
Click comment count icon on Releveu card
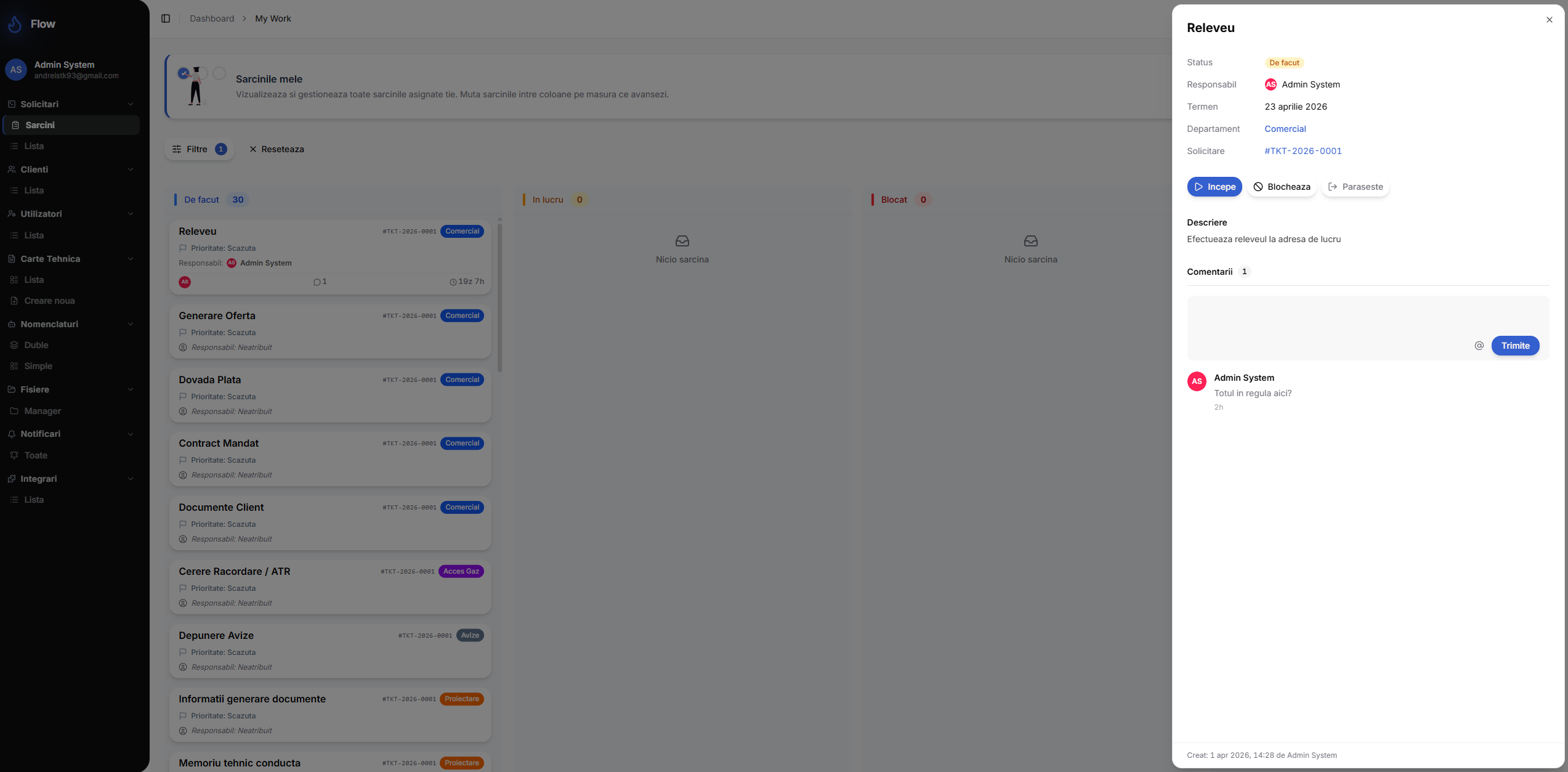tap(317, 282)
